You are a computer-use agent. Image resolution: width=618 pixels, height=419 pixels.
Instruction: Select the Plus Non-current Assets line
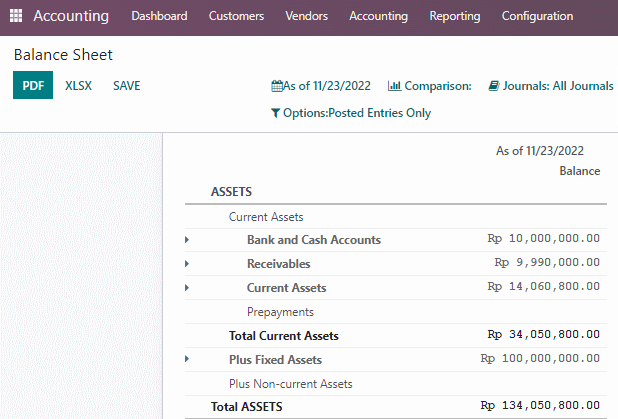[x=396, y=384]
